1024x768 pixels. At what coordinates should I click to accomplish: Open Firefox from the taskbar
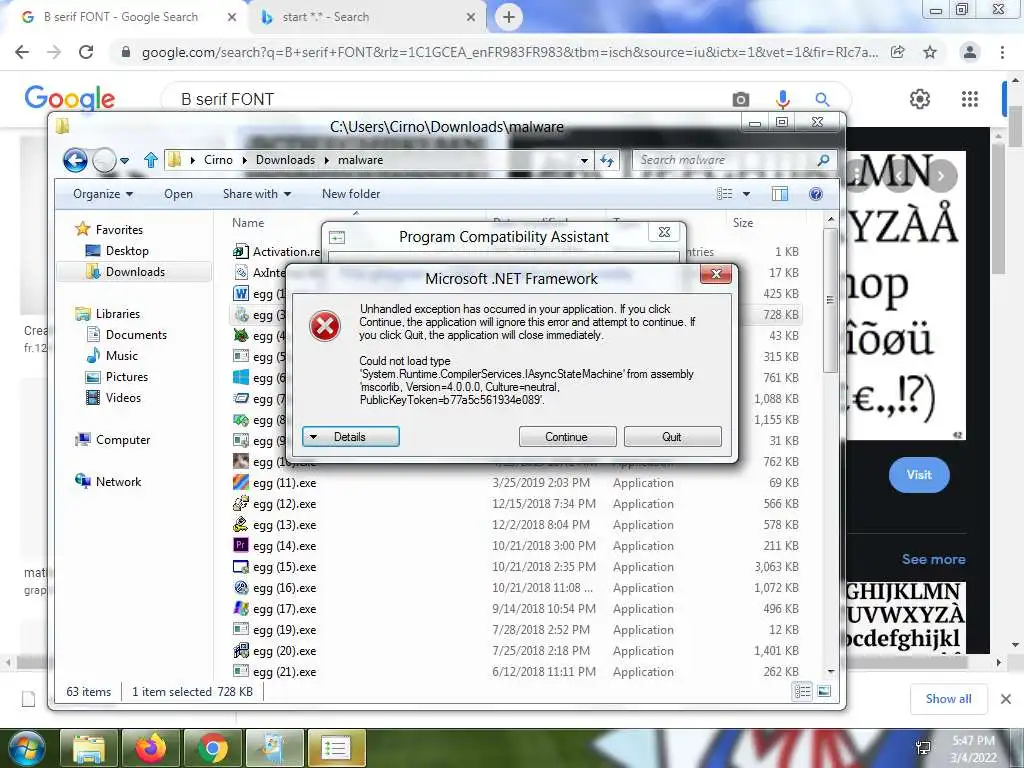click(x=151, y=748)
